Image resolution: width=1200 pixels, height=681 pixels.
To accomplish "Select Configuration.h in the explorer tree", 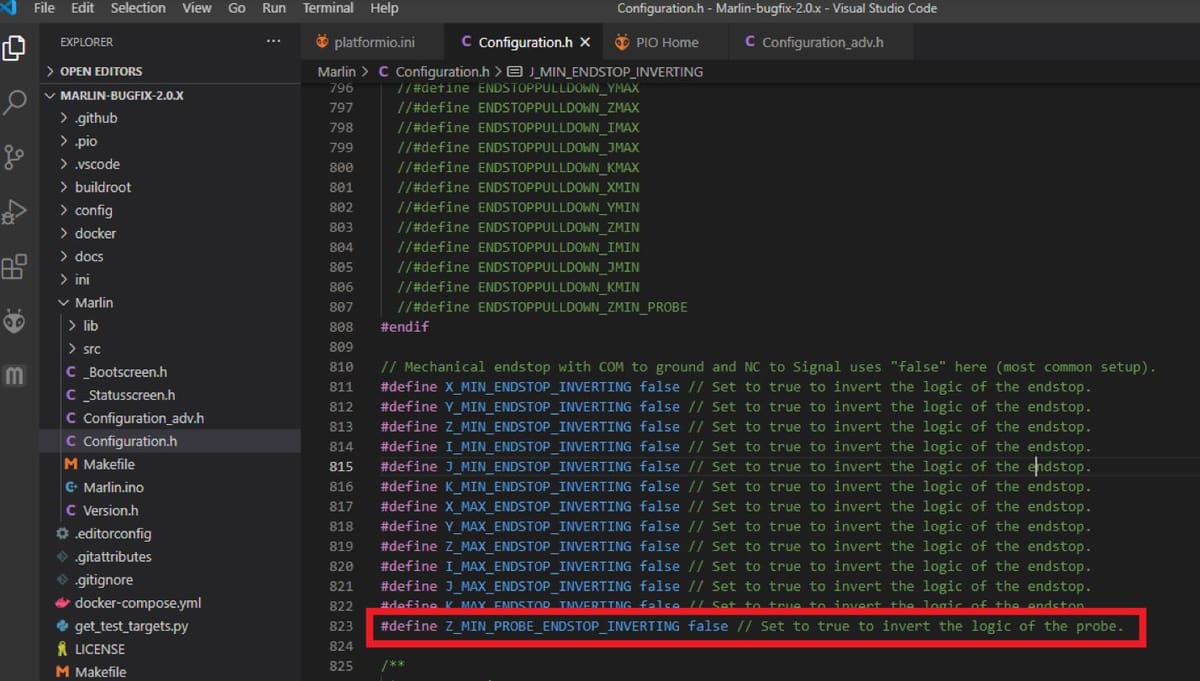I will (x=170, y=441).
